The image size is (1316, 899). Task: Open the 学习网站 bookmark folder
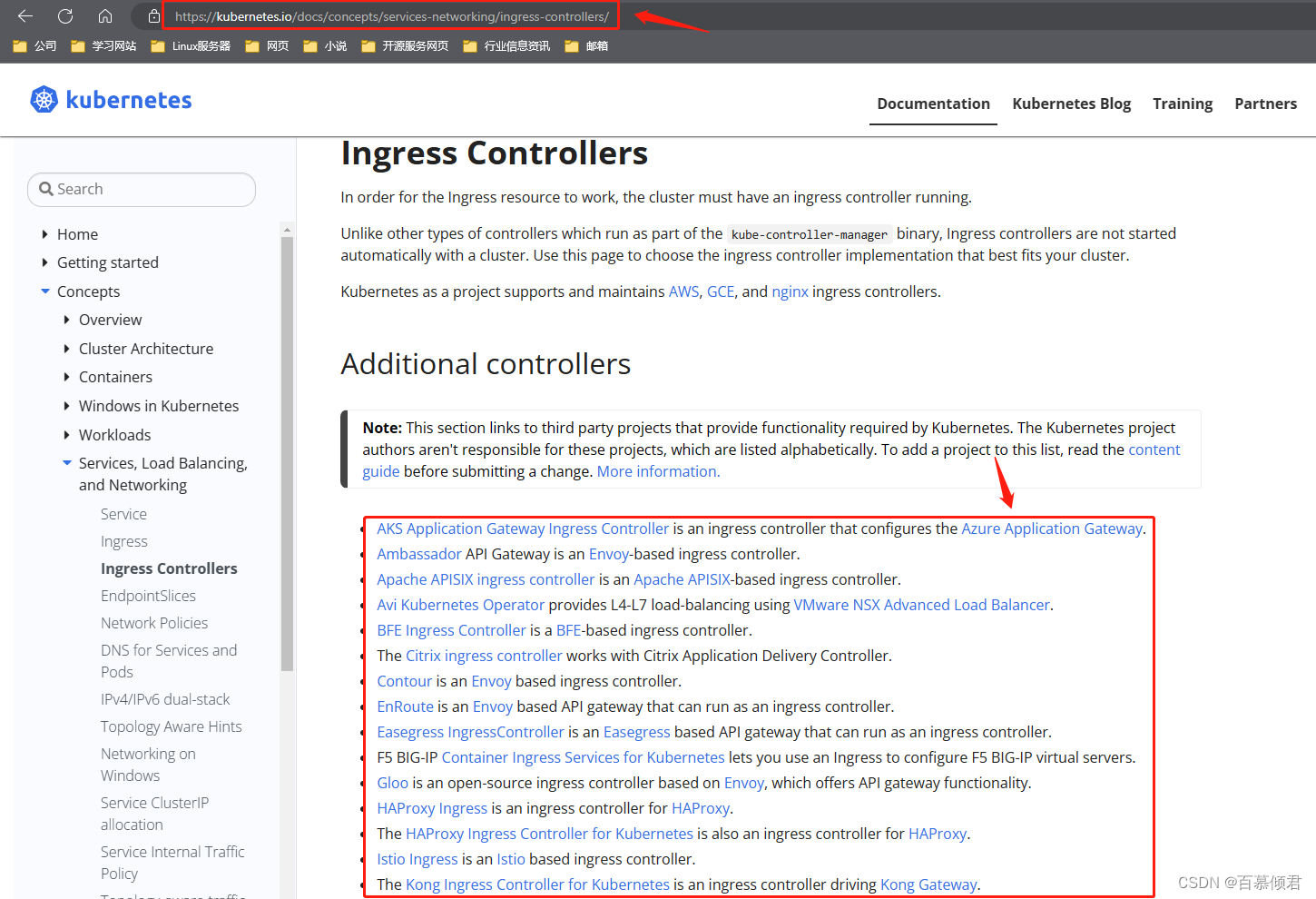pos(103,46)
